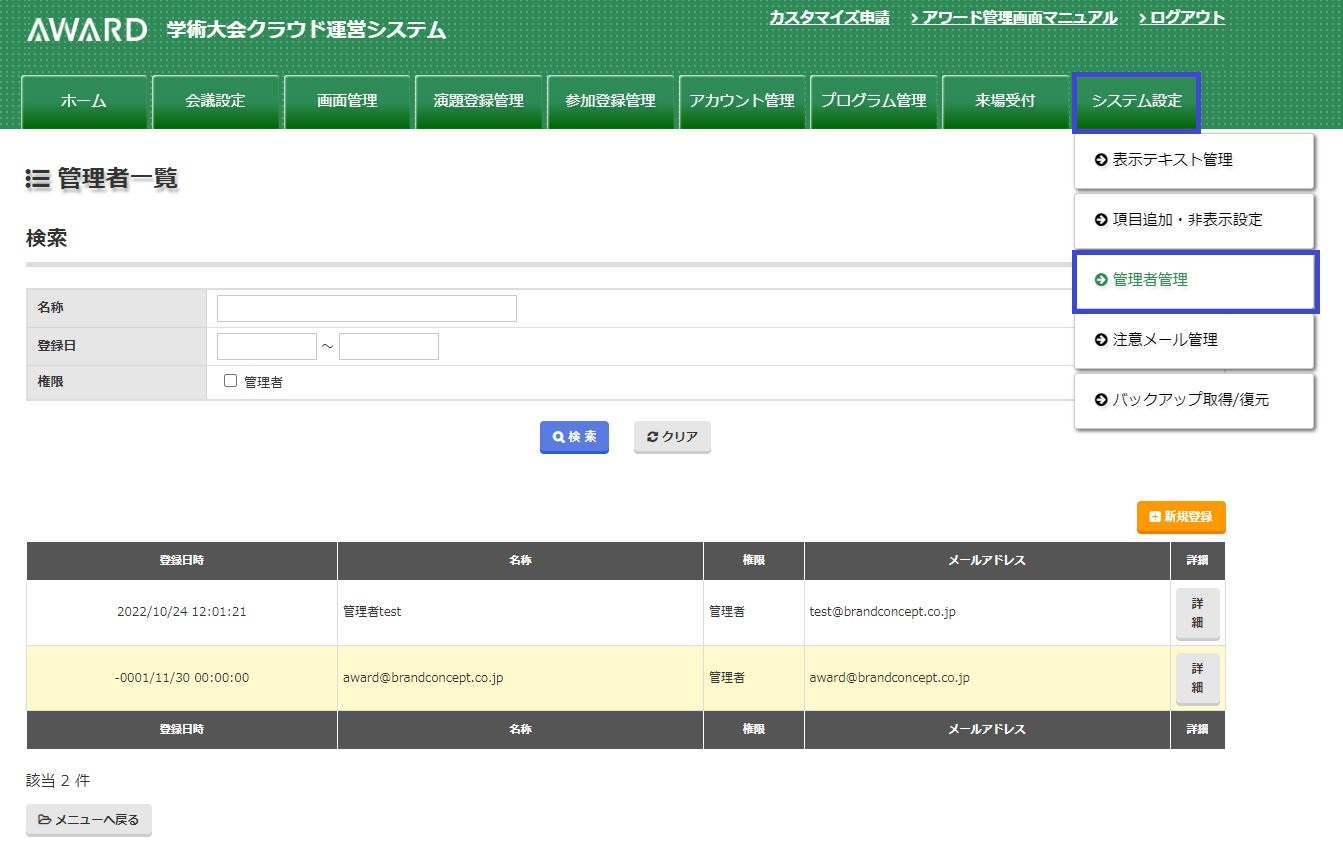
Task: Open the システム設定 dropdown tab
Action: pos(1136,101)
